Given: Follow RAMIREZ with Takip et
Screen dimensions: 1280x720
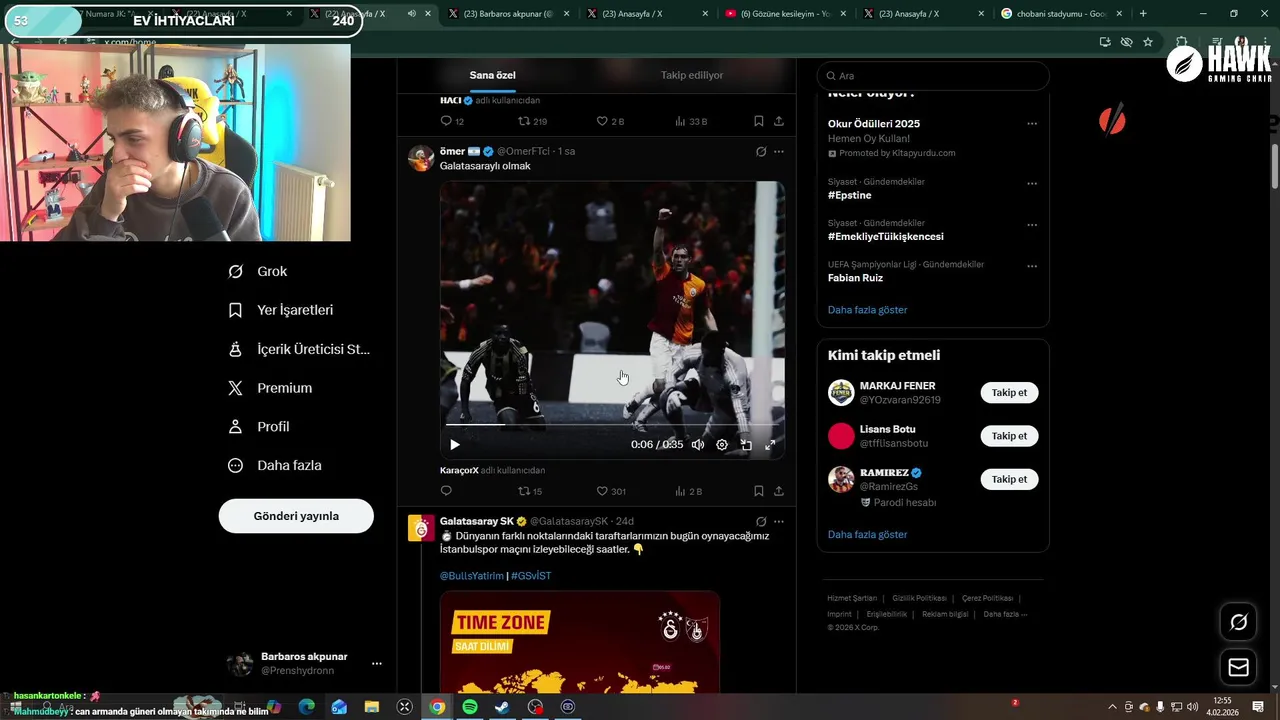Looking at the screenshot, I should [x=1009, y=479].
